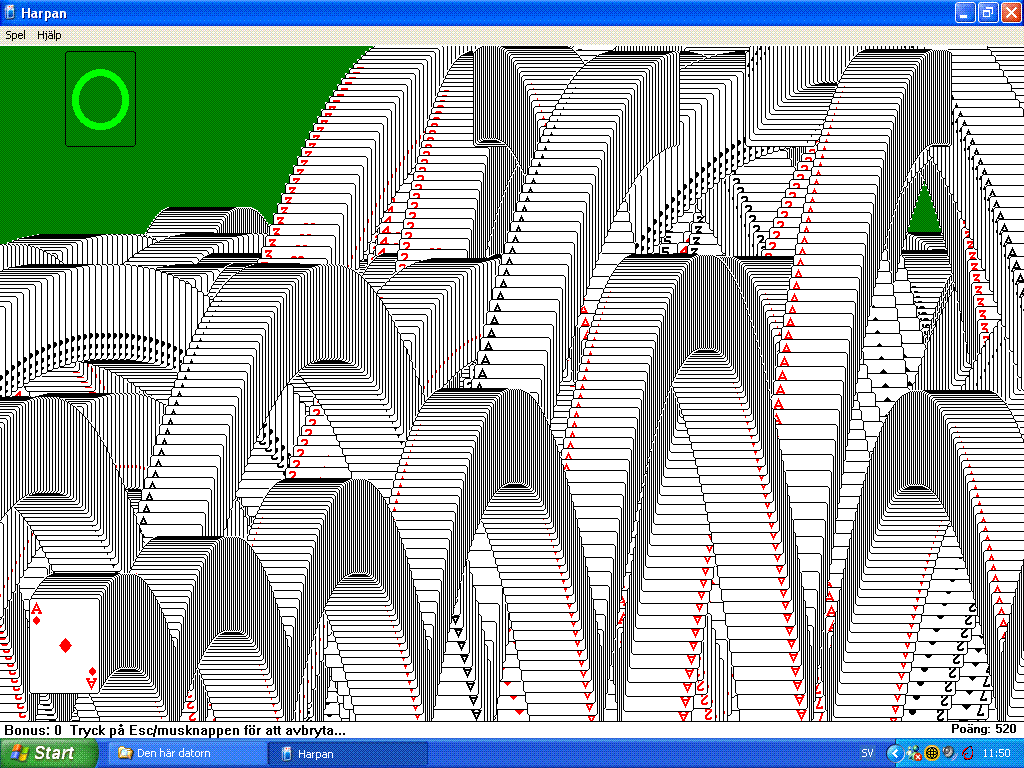Click the empty deck slot with green circle
This screenshot has height=768, width=1024.
[x=100, y=99]
